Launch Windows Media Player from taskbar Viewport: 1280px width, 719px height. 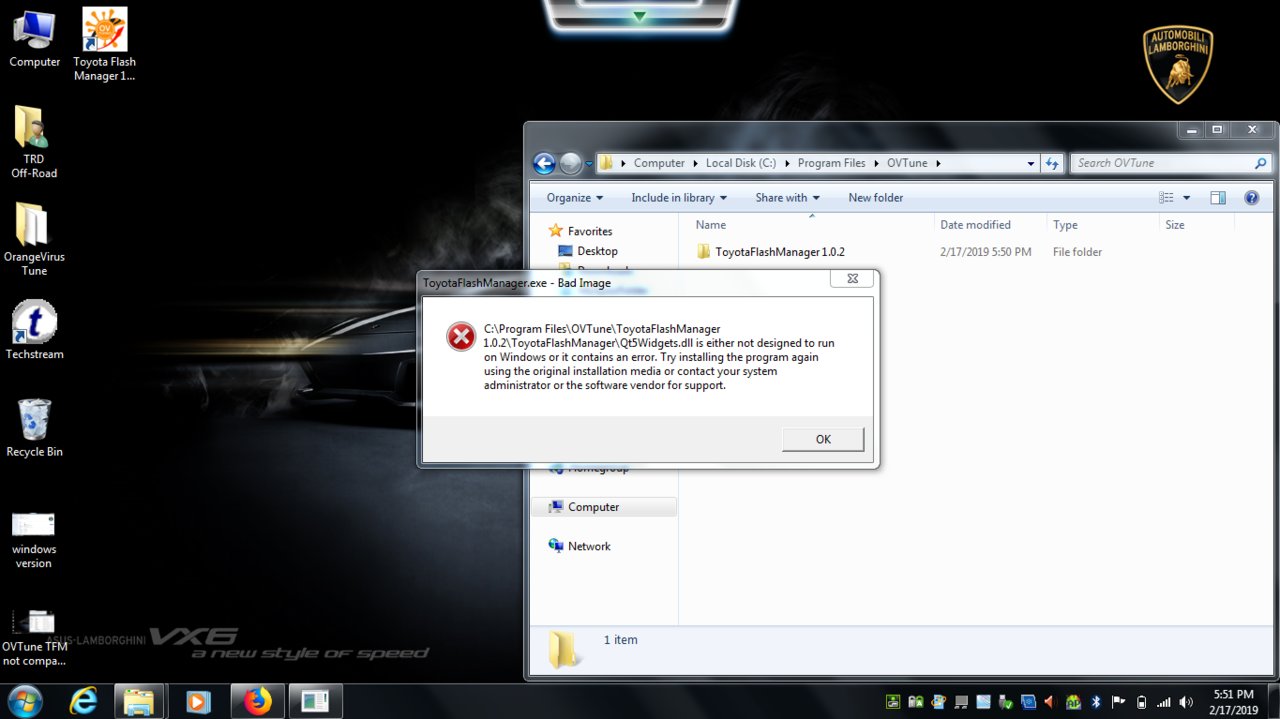pos(197,702)
